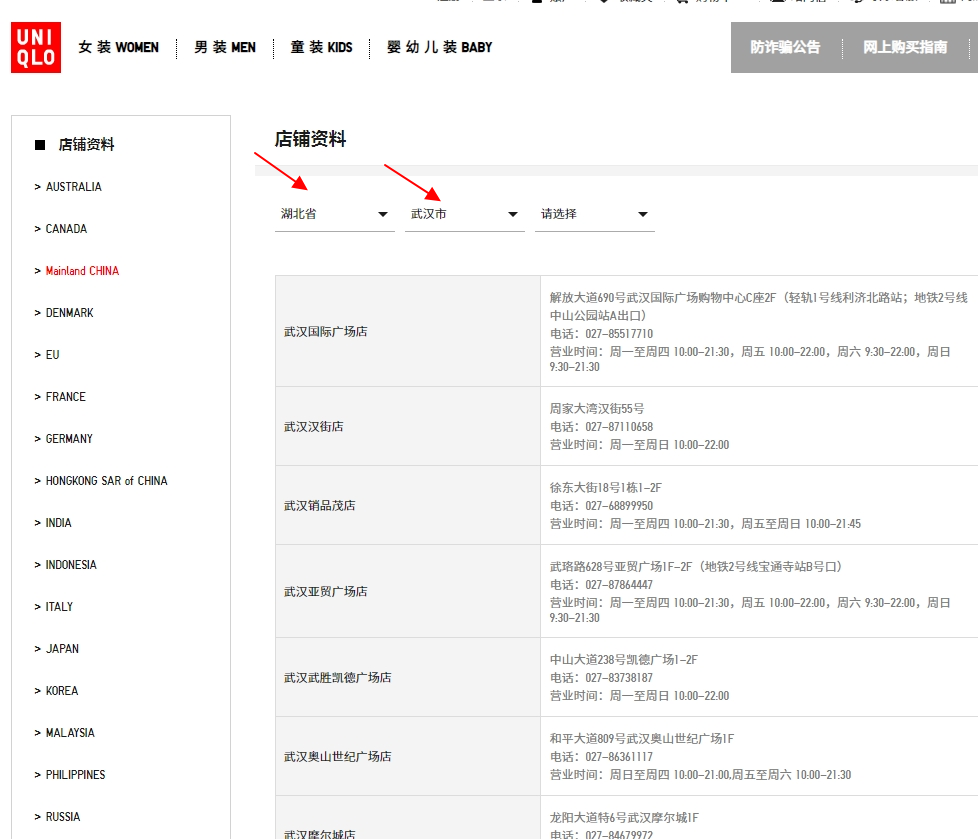Select INDONESIA in the sidebar
The width and height of the screenshot is (978, 839).
tap(71, 565)
